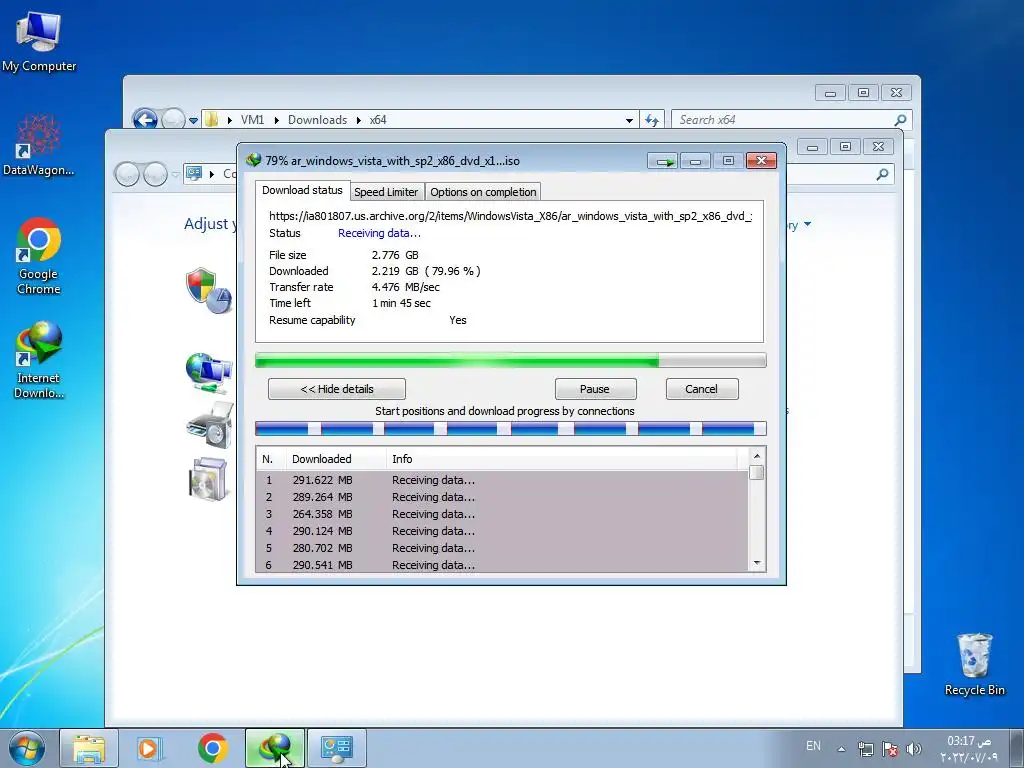Open File Explorer from taskbar

[x=89, y=748]
